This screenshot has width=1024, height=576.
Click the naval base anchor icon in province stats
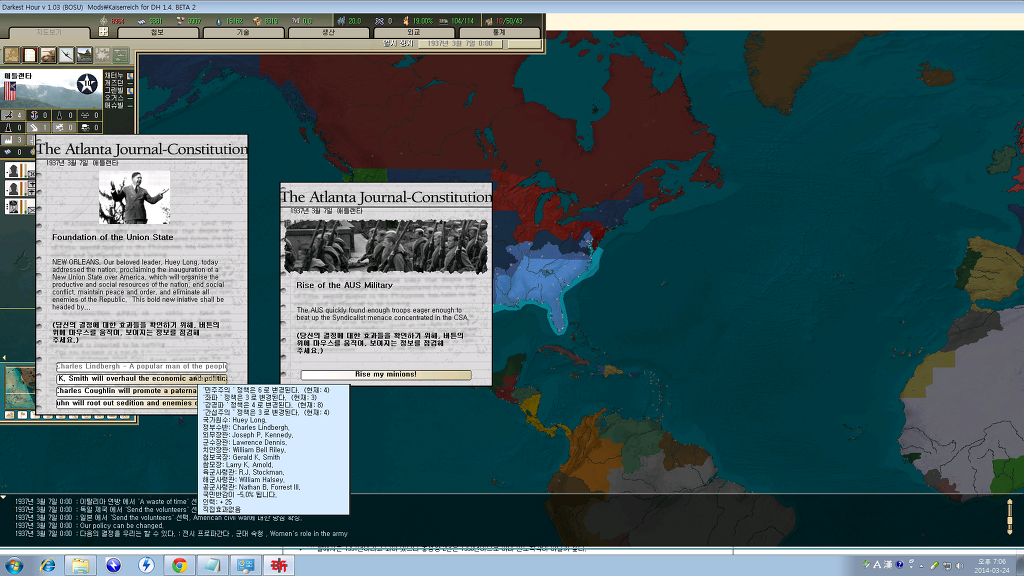(34, 115)
